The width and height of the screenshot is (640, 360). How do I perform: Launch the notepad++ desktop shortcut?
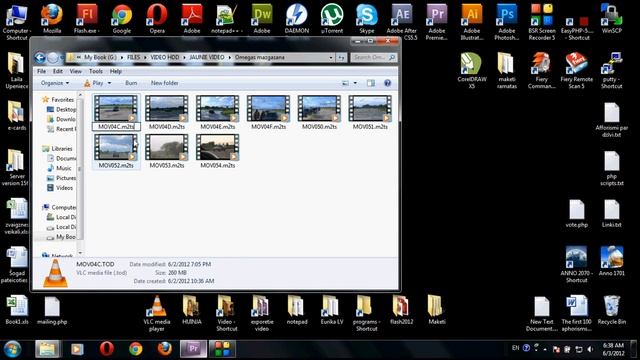coord(227,19)
